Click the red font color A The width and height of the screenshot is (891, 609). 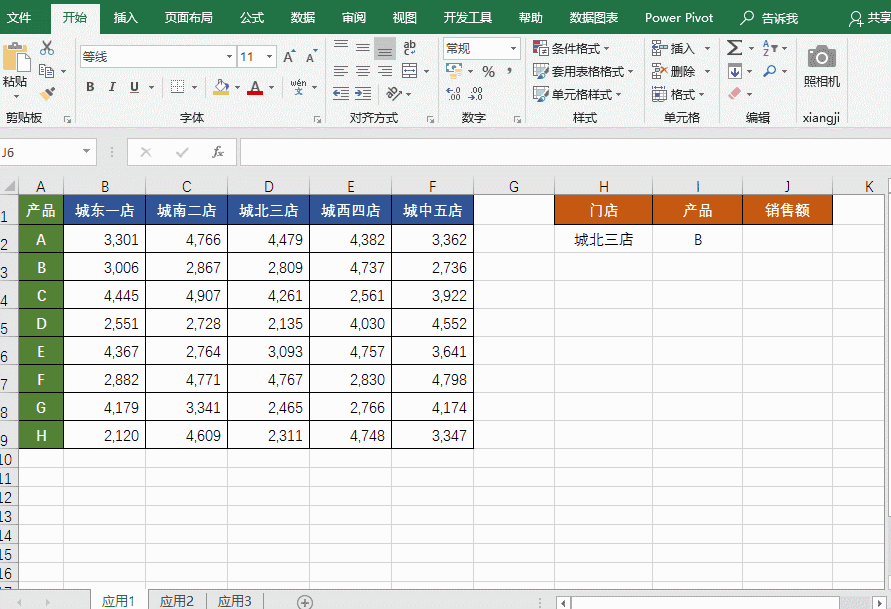(x=255, y=87)
